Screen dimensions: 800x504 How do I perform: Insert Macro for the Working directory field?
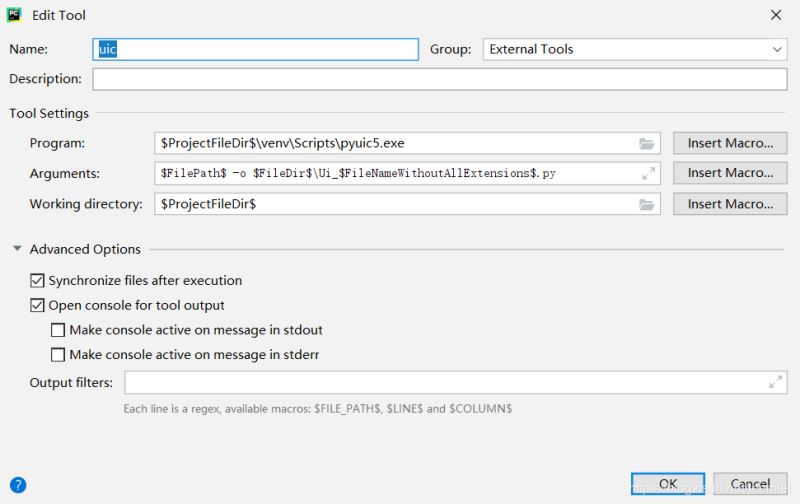[730, 204]
